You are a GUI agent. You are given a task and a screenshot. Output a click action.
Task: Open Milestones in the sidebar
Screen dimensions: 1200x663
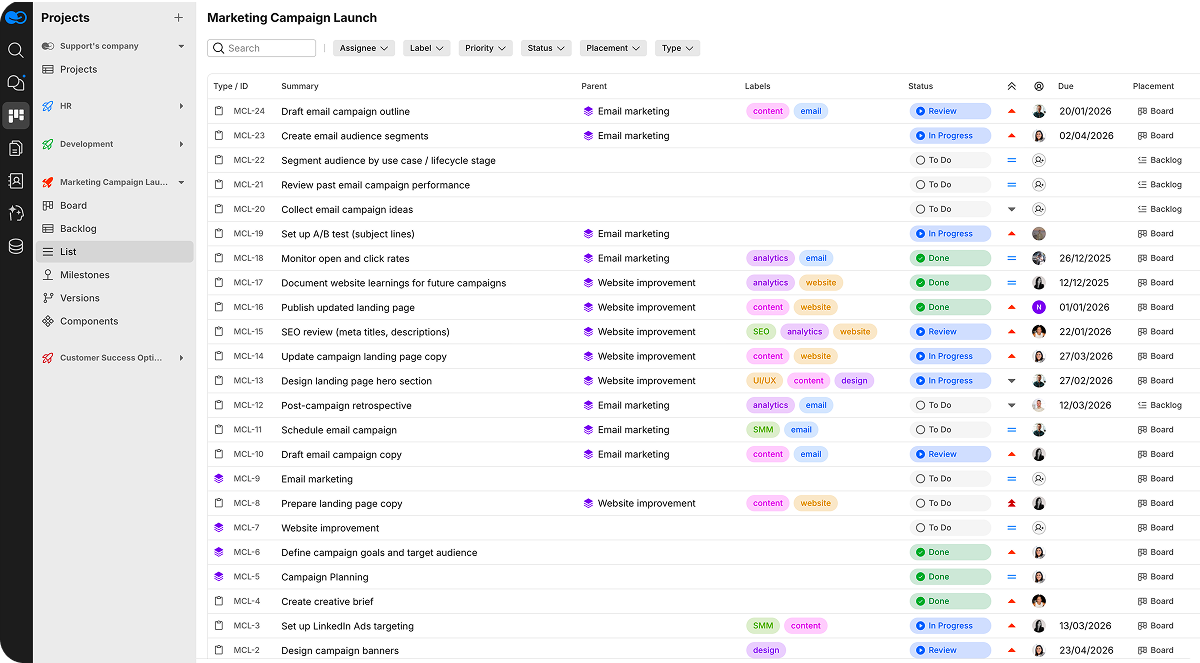pyautogui.click(x=114, y=275)
